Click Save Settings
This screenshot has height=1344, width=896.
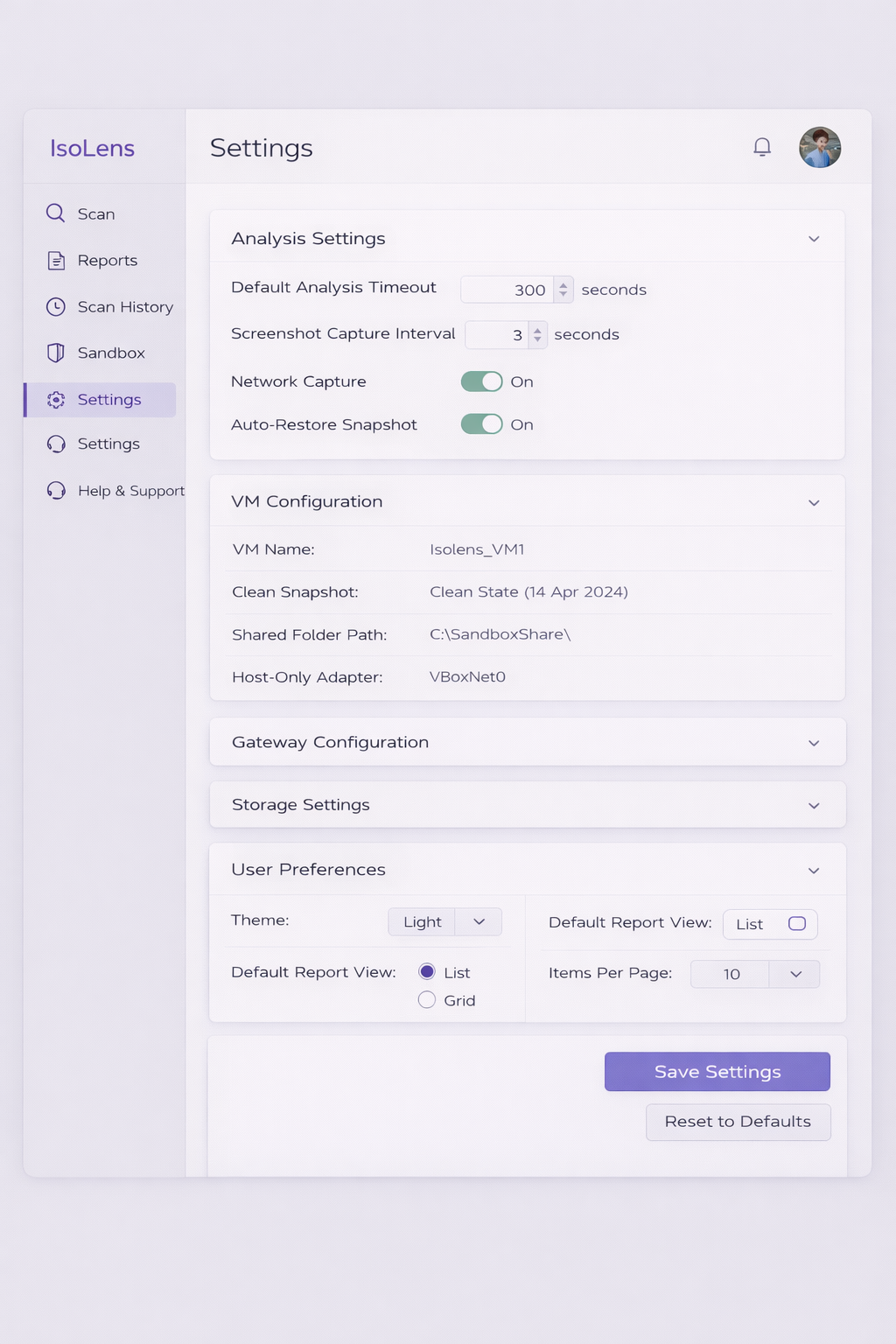click(x=716, y=1071)
